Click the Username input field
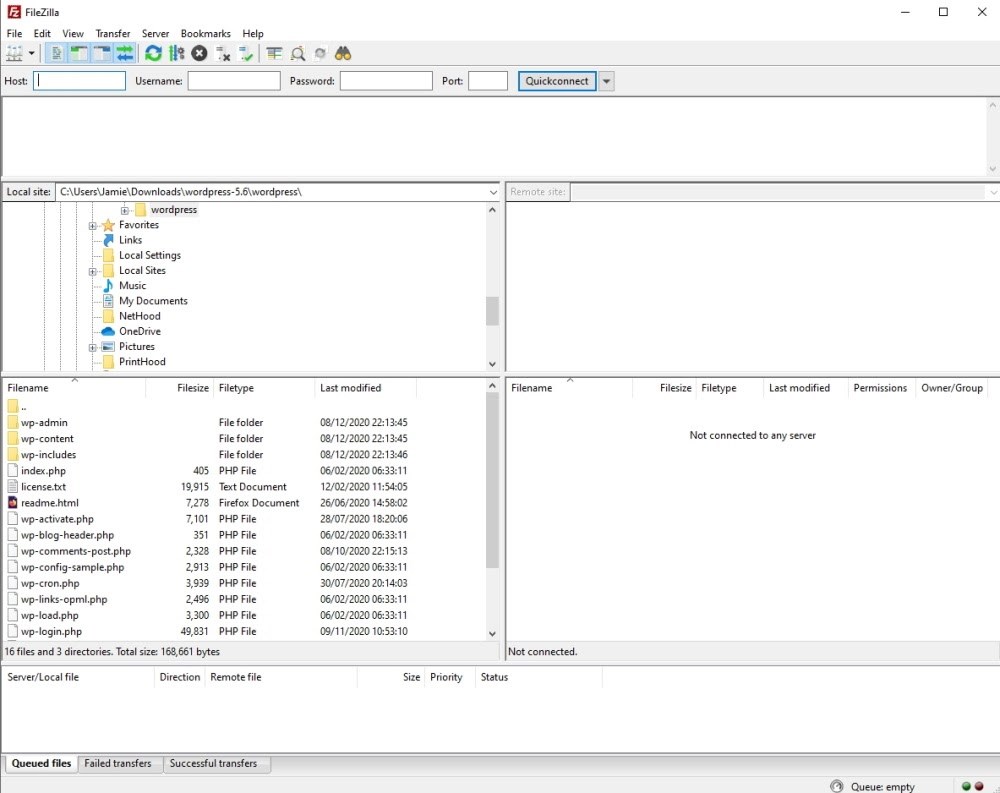1000x793 pixels. click(x=233, y=81)
